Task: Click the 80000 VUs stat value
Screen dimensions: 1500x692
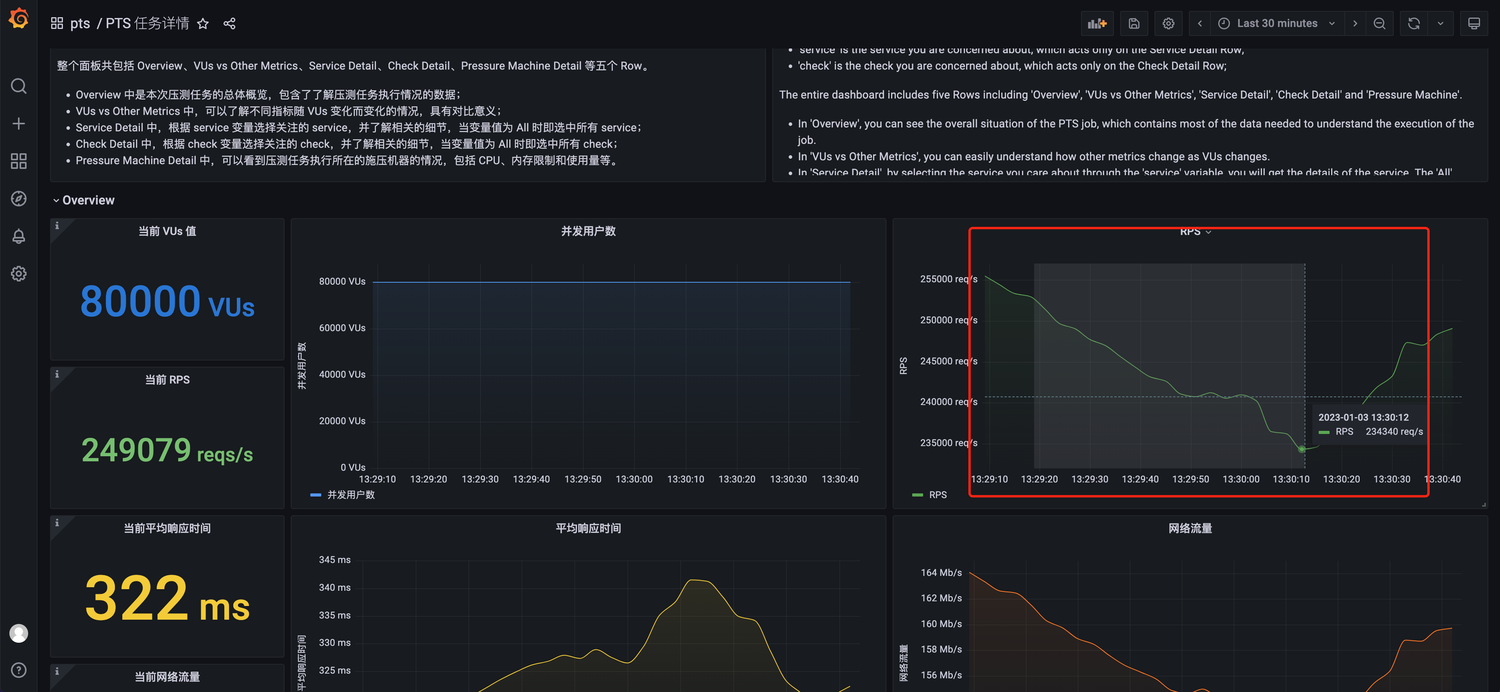Action: 167,302
